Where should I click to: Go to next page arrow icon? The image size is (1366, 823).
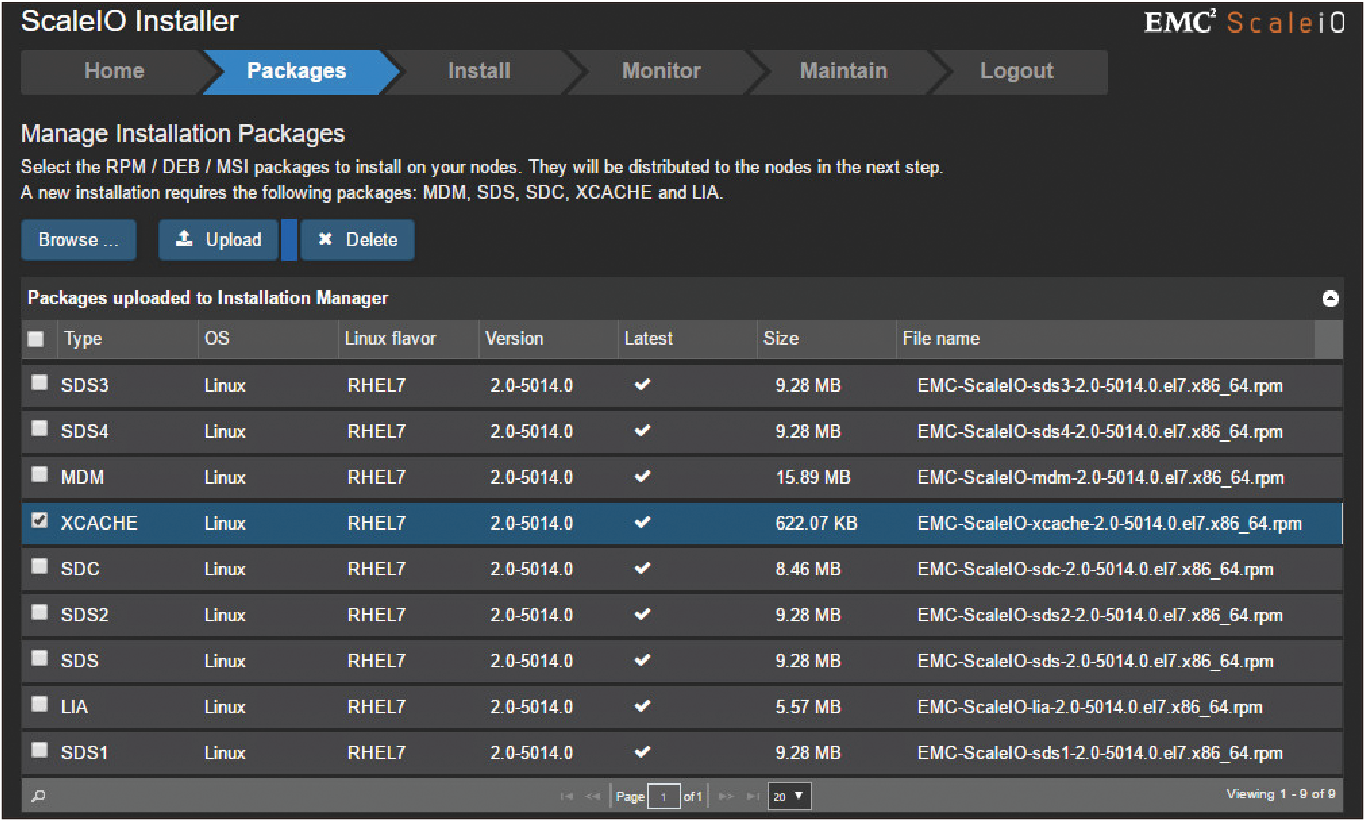727,797
